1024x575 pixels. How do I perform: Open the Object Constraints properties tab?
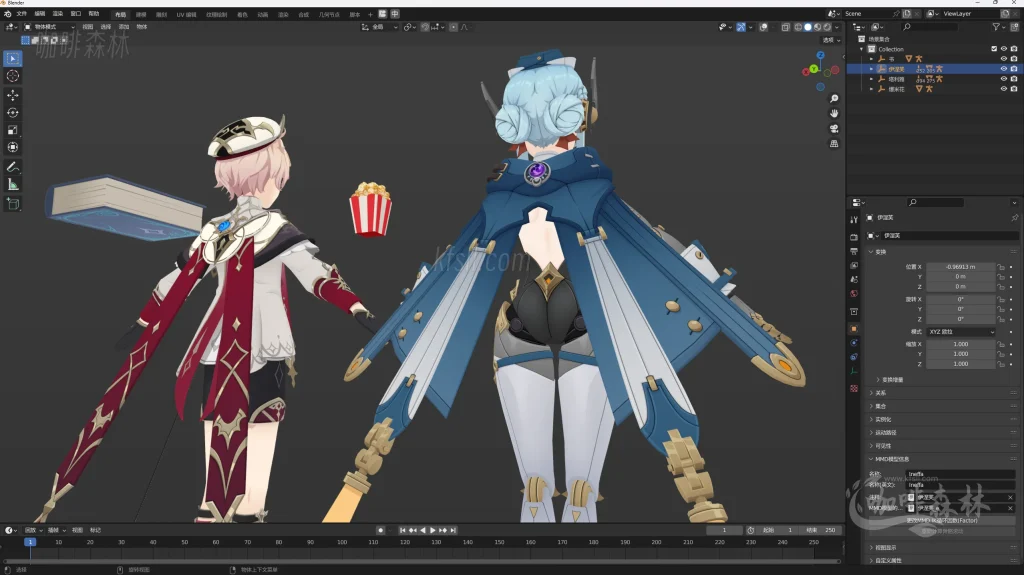point(854,357)
